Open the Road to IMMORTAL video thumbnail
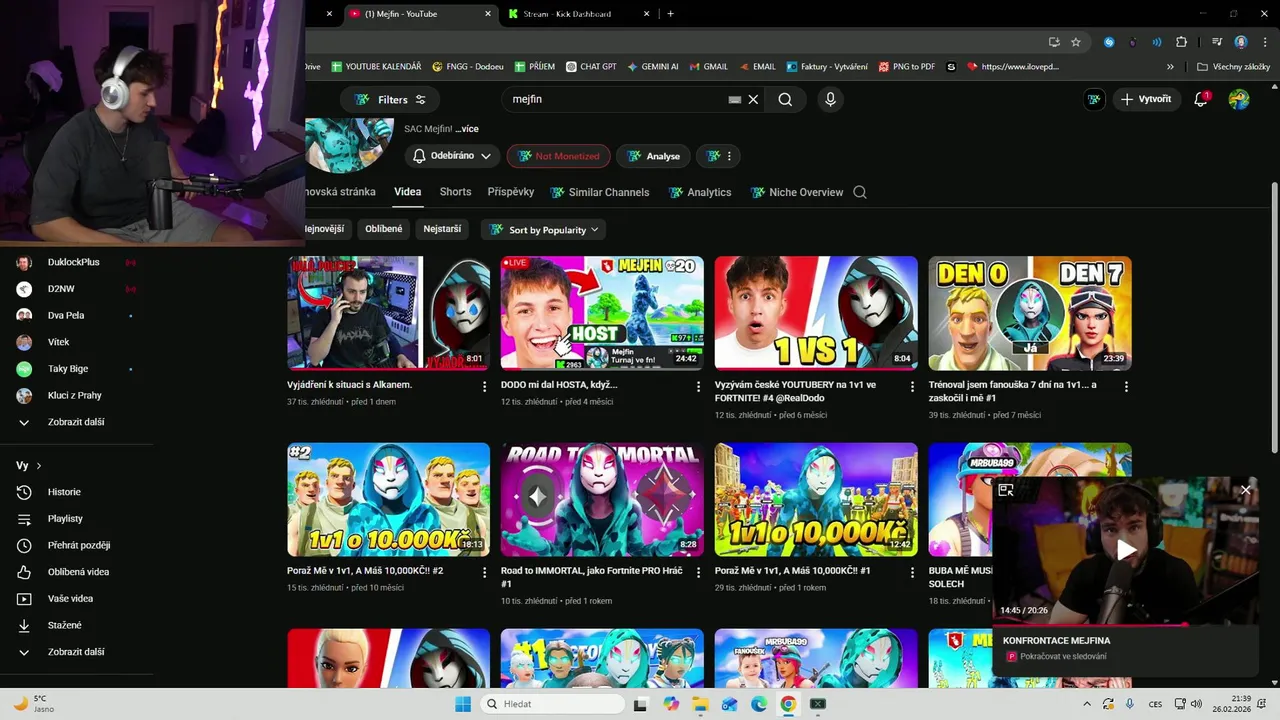Image resolution: width=1280 pixels, height=720 pixels. 602,499
